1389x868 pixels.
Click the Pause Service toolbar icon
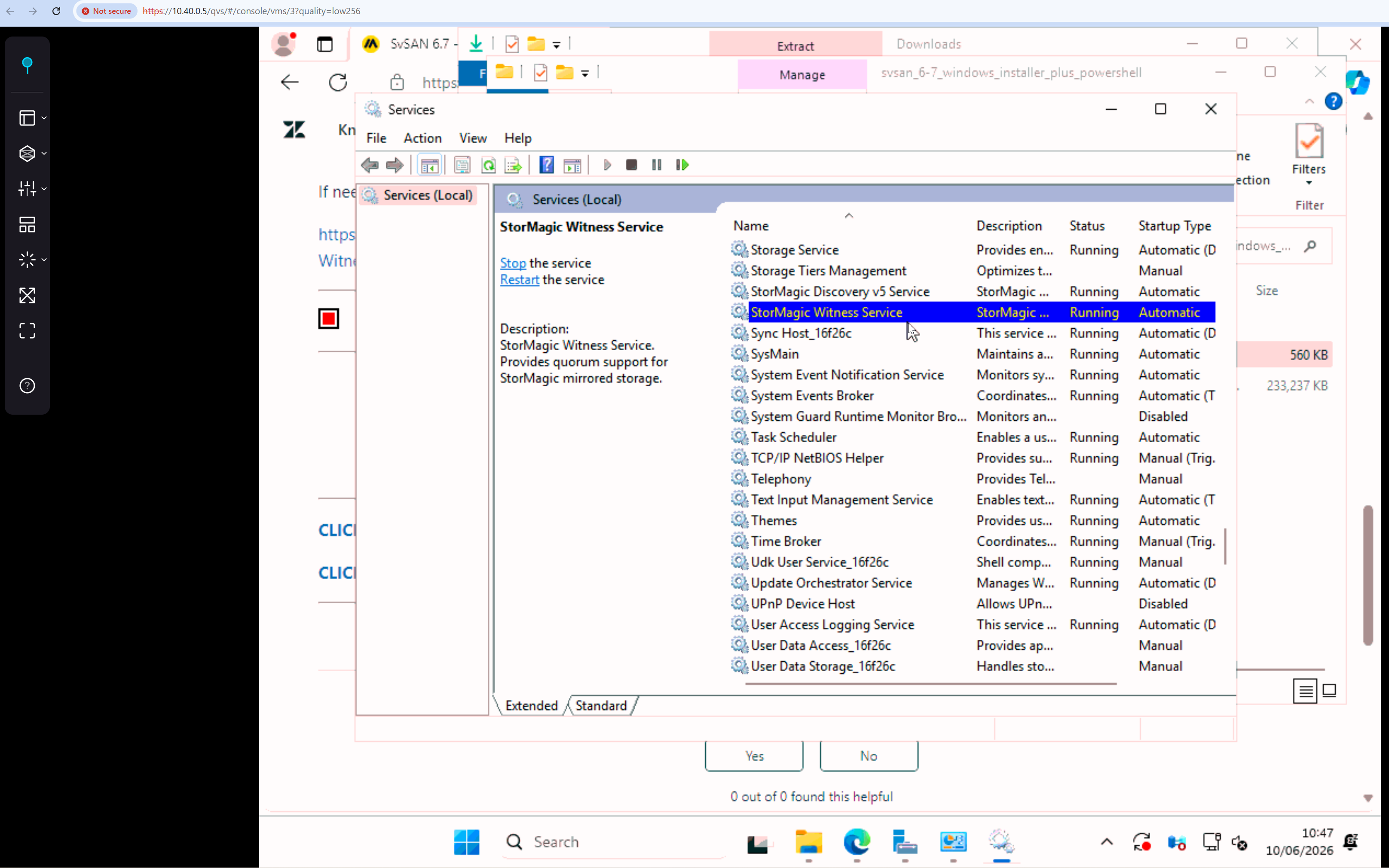click(x=657, y=165)
